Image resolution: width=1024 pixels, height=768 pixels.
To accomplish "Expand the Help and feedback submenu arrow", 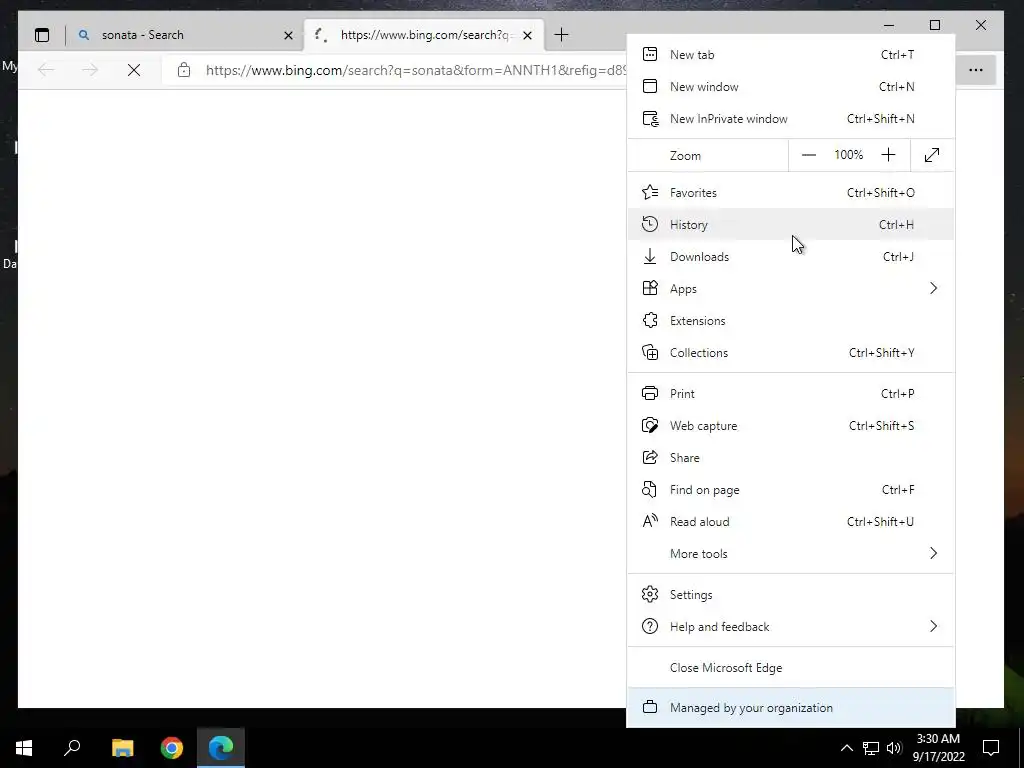I will pyautogui.click(x=933, y=626).
